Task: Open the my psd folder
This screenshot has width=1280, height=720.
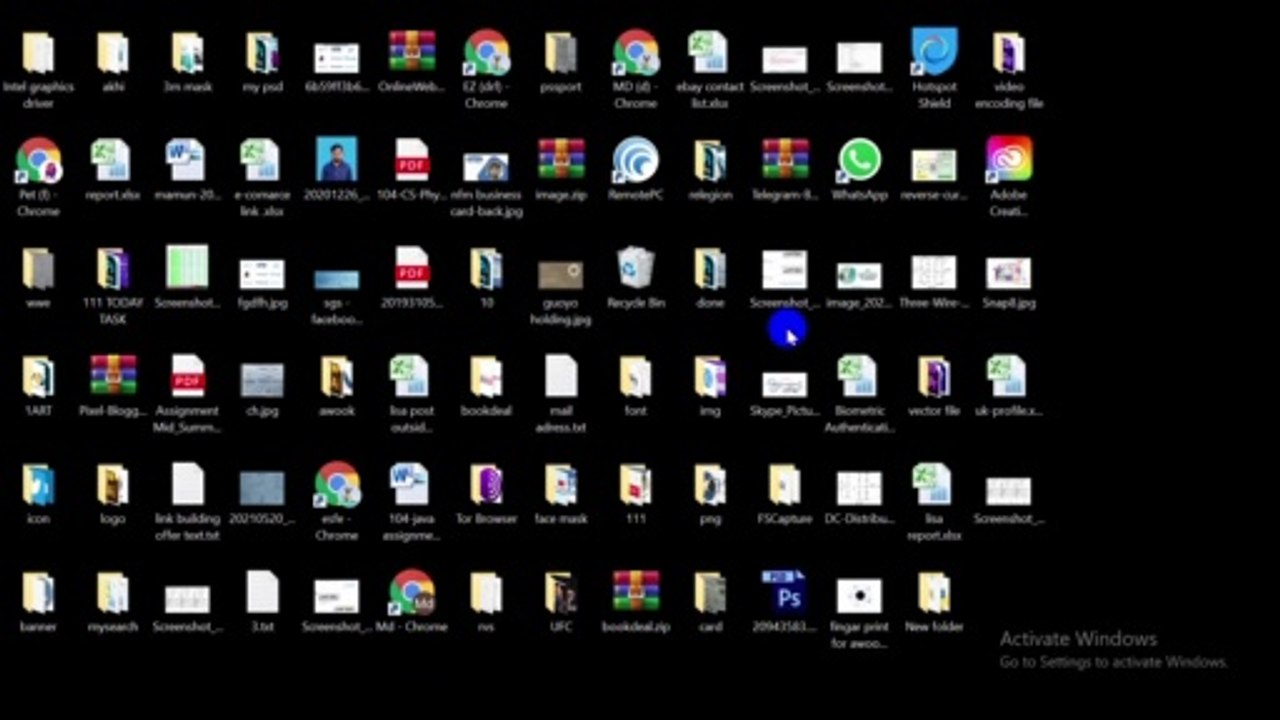Action: (x=262, y=53)
